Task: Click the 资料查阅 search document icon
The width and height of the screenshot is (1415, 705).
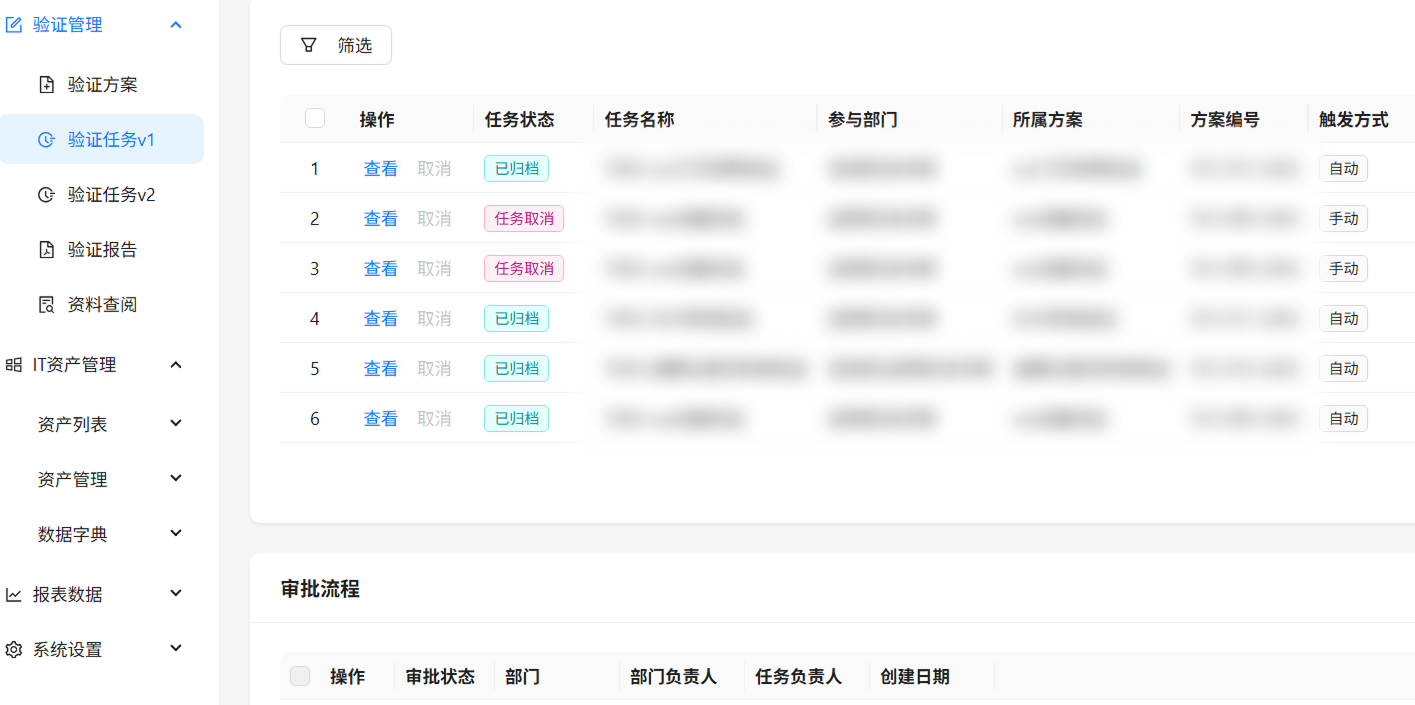Action: coord(46,305)
